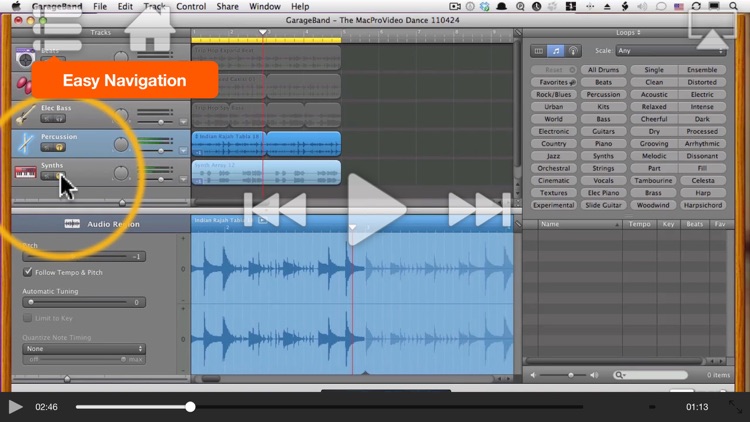Click the preview button beside Indian Rajah Tabla
This screenshot has width=750, height=422.
(x=263, y=220)
